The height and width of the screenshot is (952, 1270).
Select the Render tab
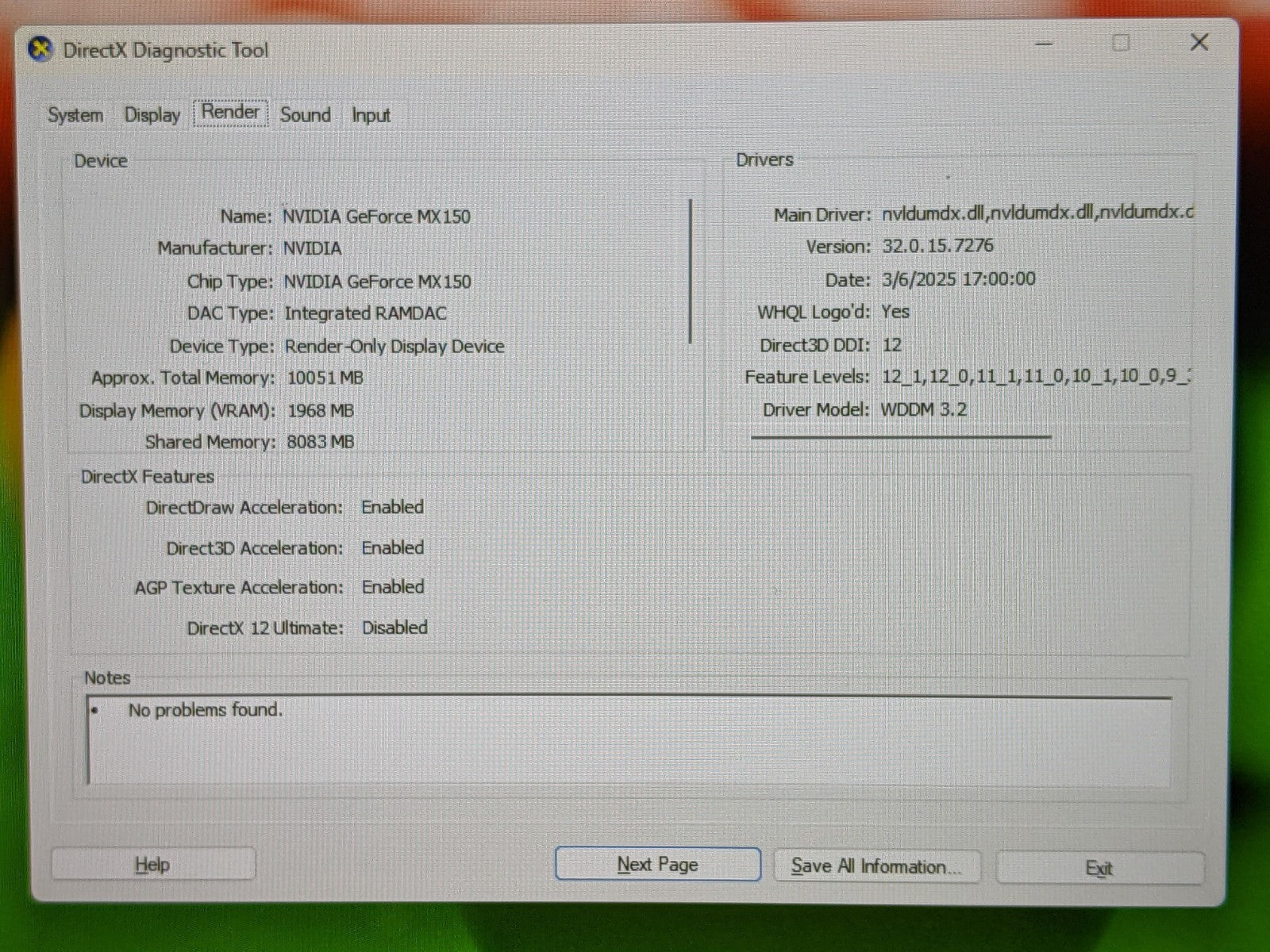point(230,112)
